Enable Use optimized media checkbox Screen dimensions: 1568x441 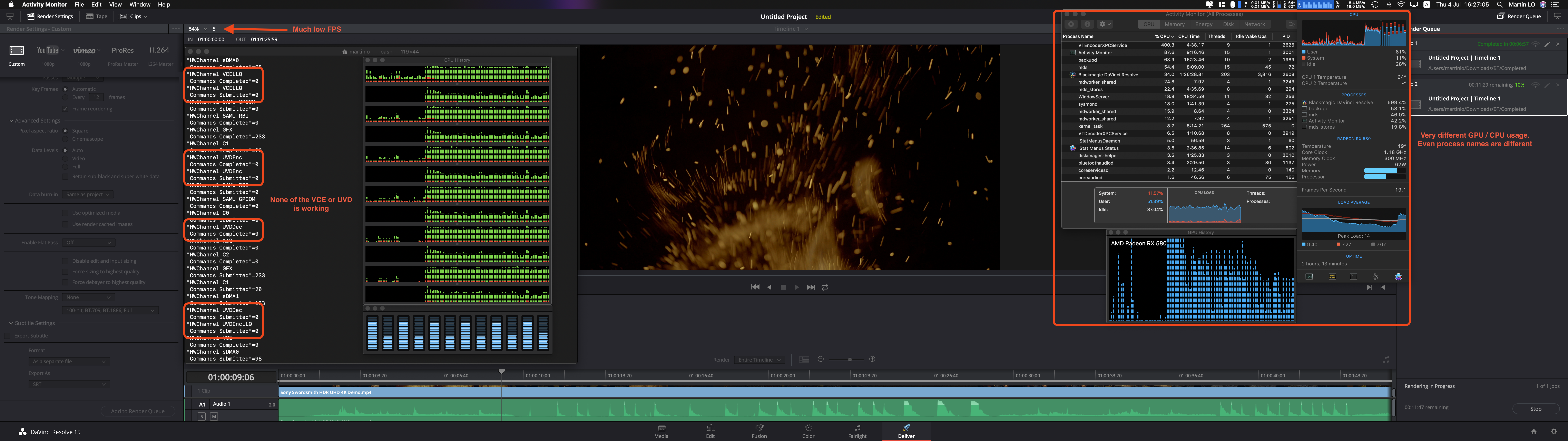(x=65, y=213)
